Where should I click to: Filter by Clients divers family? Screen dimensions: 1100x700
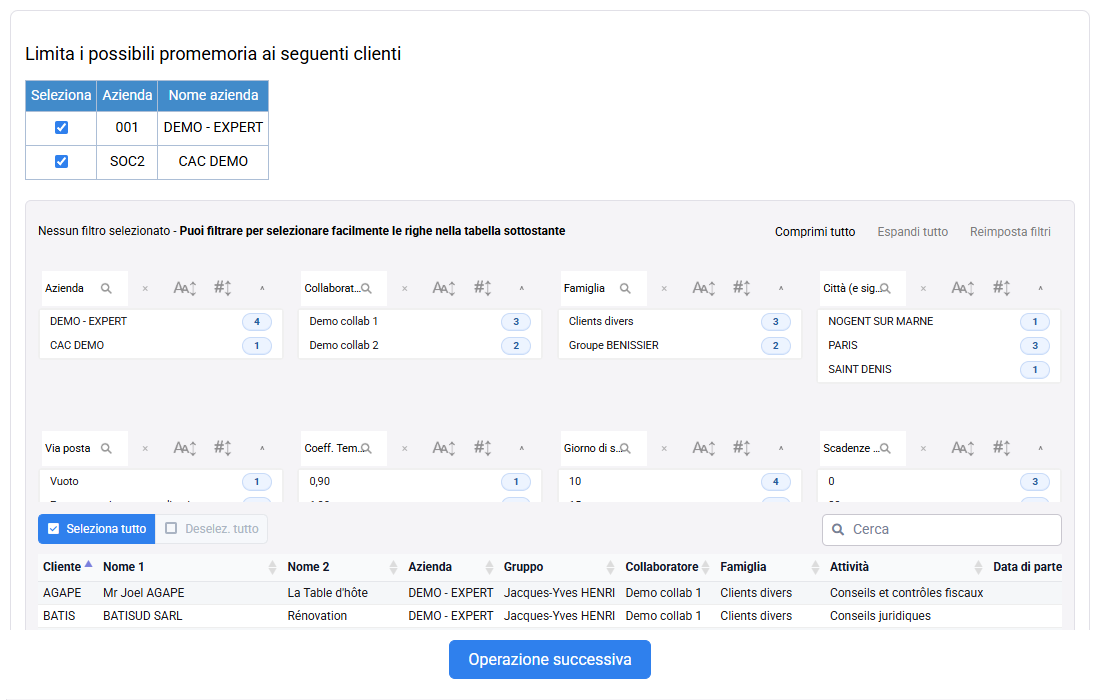pos(679,321)
